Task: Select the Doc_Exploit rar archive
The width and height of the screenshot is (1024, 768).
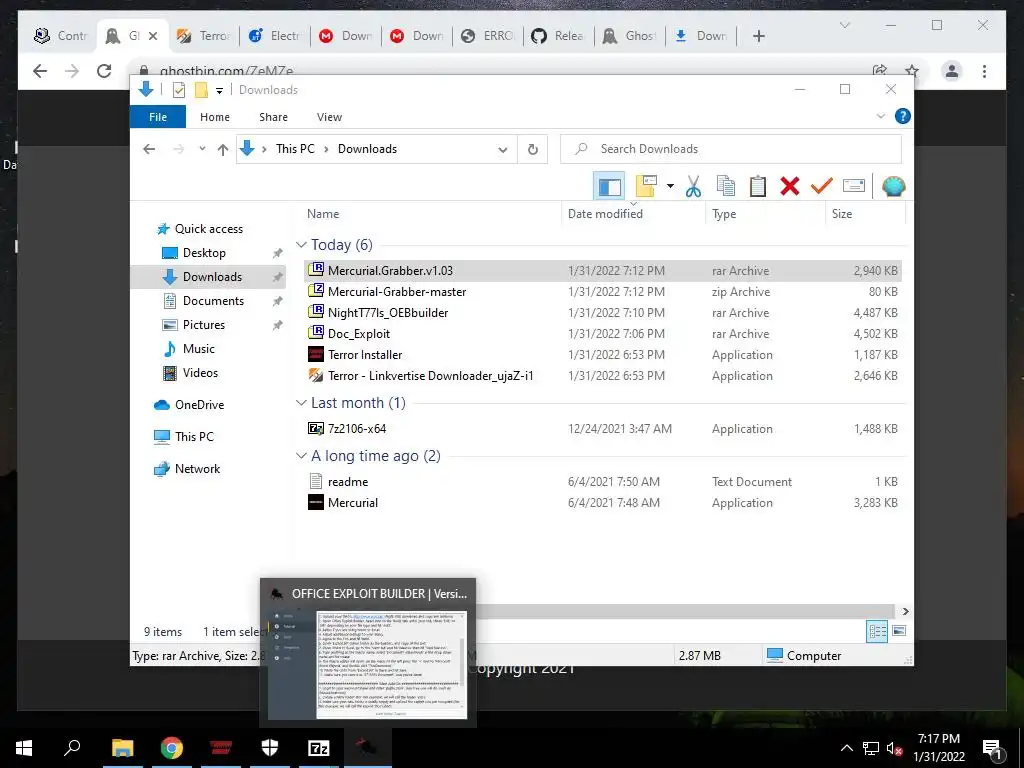Action: (603, 334)
